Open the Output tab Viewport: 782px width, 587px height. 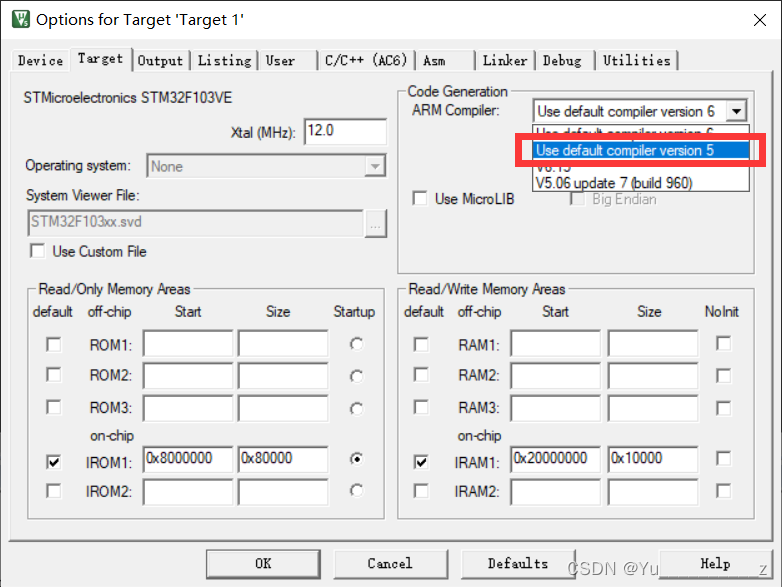point(161,61)
